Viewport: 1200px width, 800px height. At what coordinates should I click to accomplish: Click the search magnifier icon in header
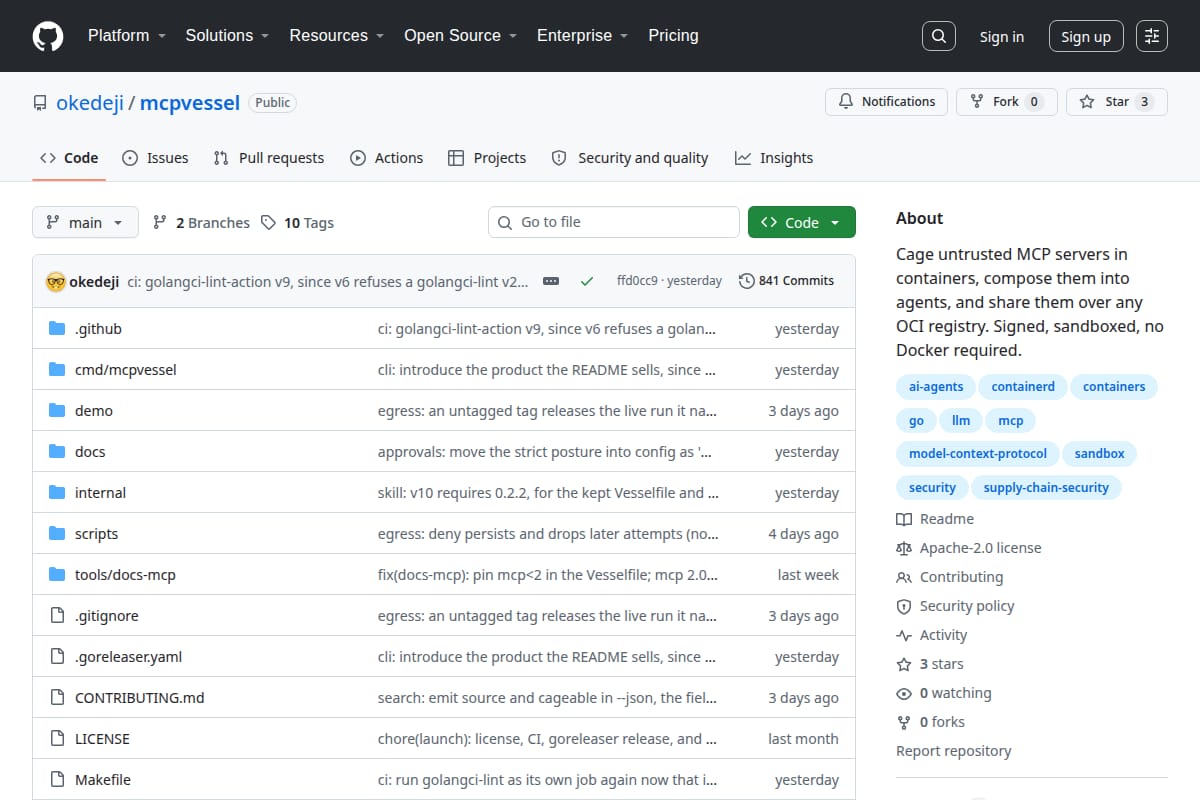point(938,36)
